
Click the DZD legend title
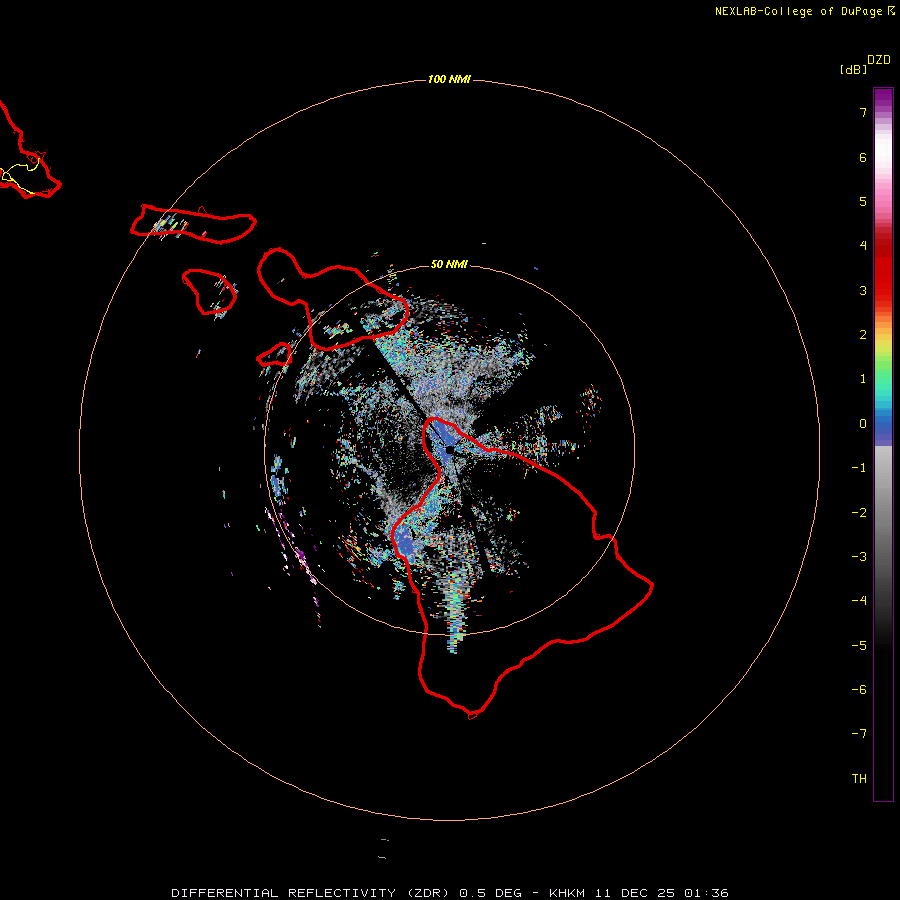pyautogui.click(x=879, y=60)
